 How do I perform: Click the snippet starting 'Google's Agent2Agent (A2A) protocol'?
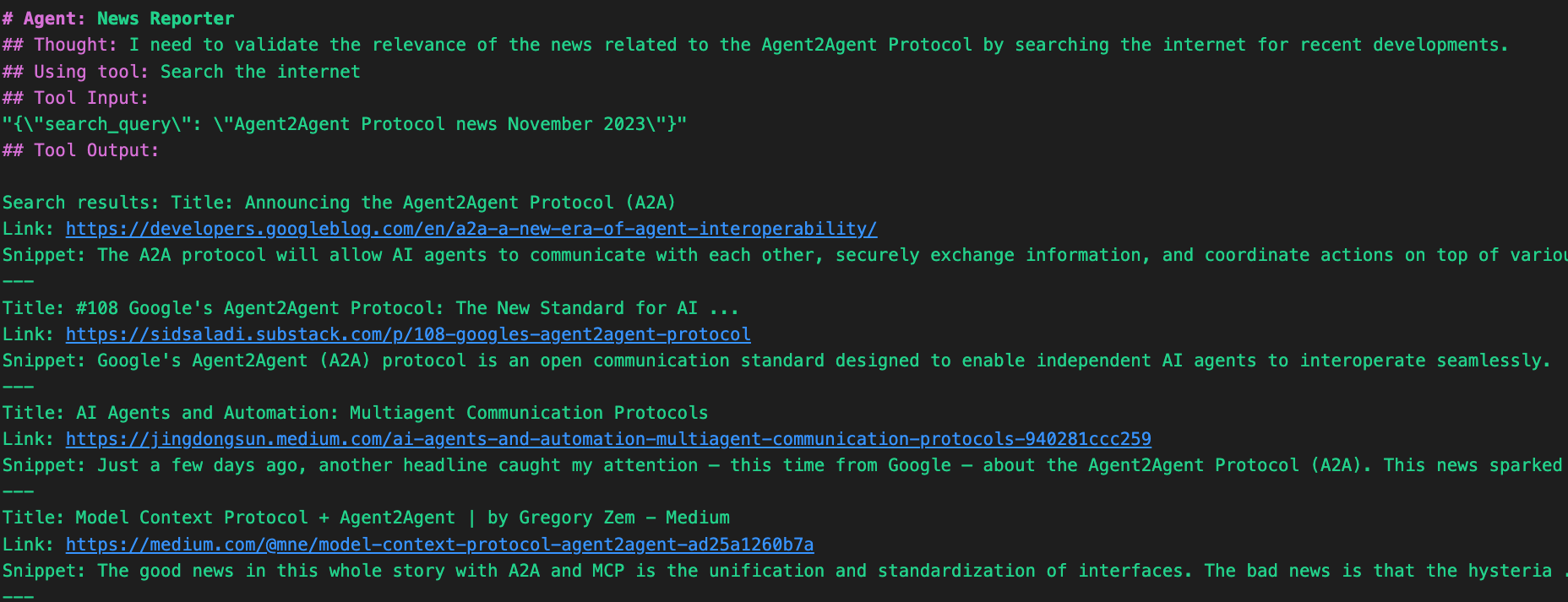coord(825,361)
